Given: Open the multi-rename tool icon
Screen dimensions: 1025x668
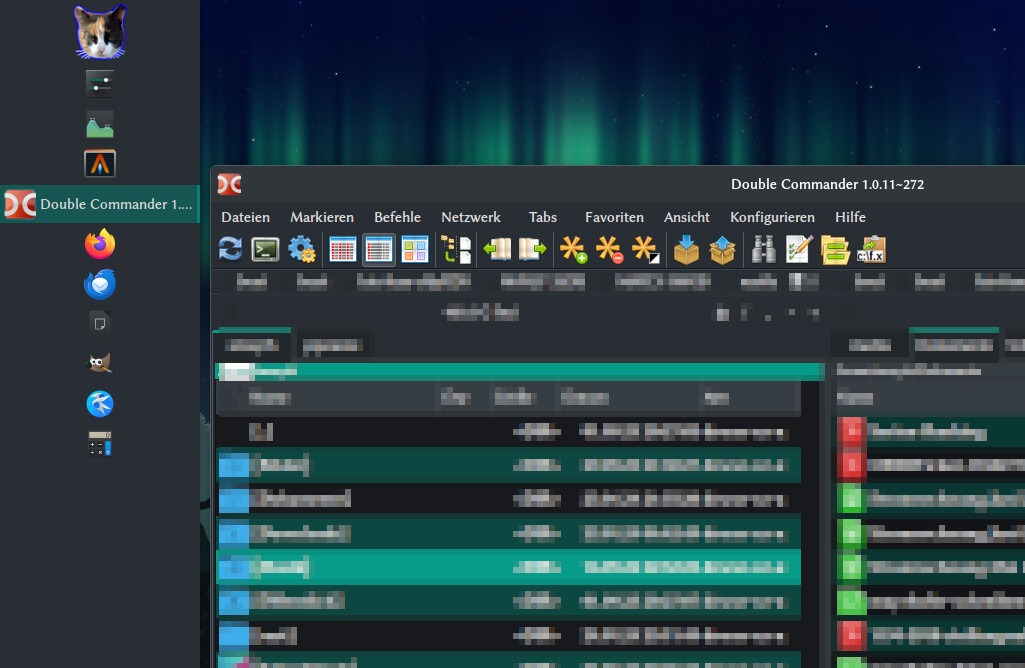Looking at the screenshot, I should tap(799, 249).
